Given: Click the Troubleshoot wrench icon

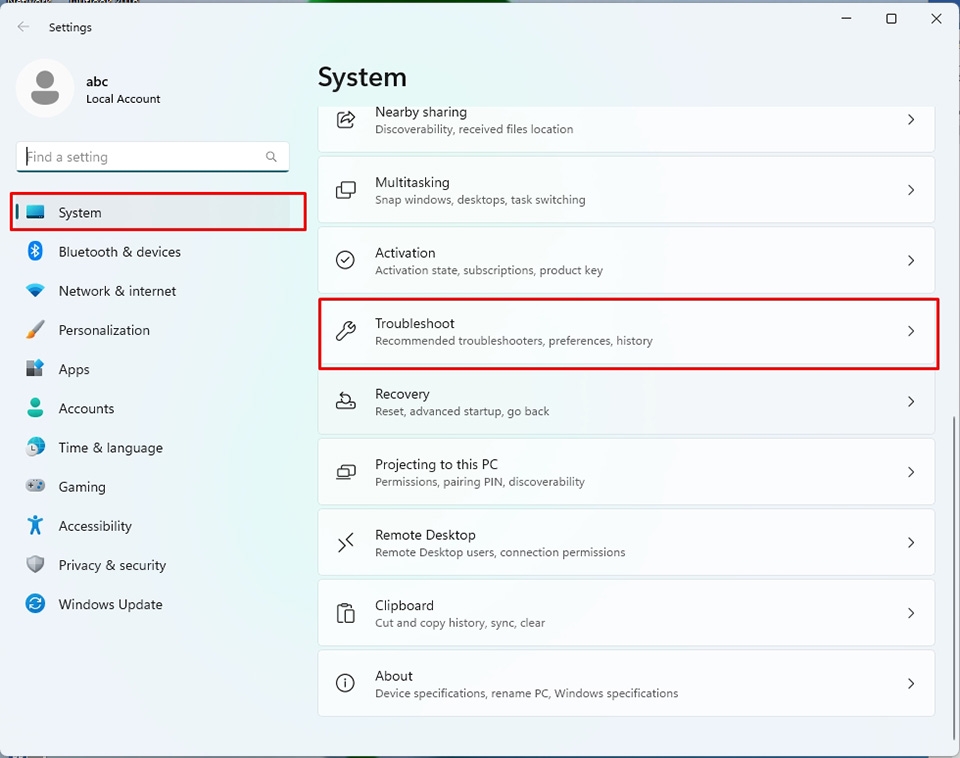Looking at the screenshot, I should [x=346, y=330].
